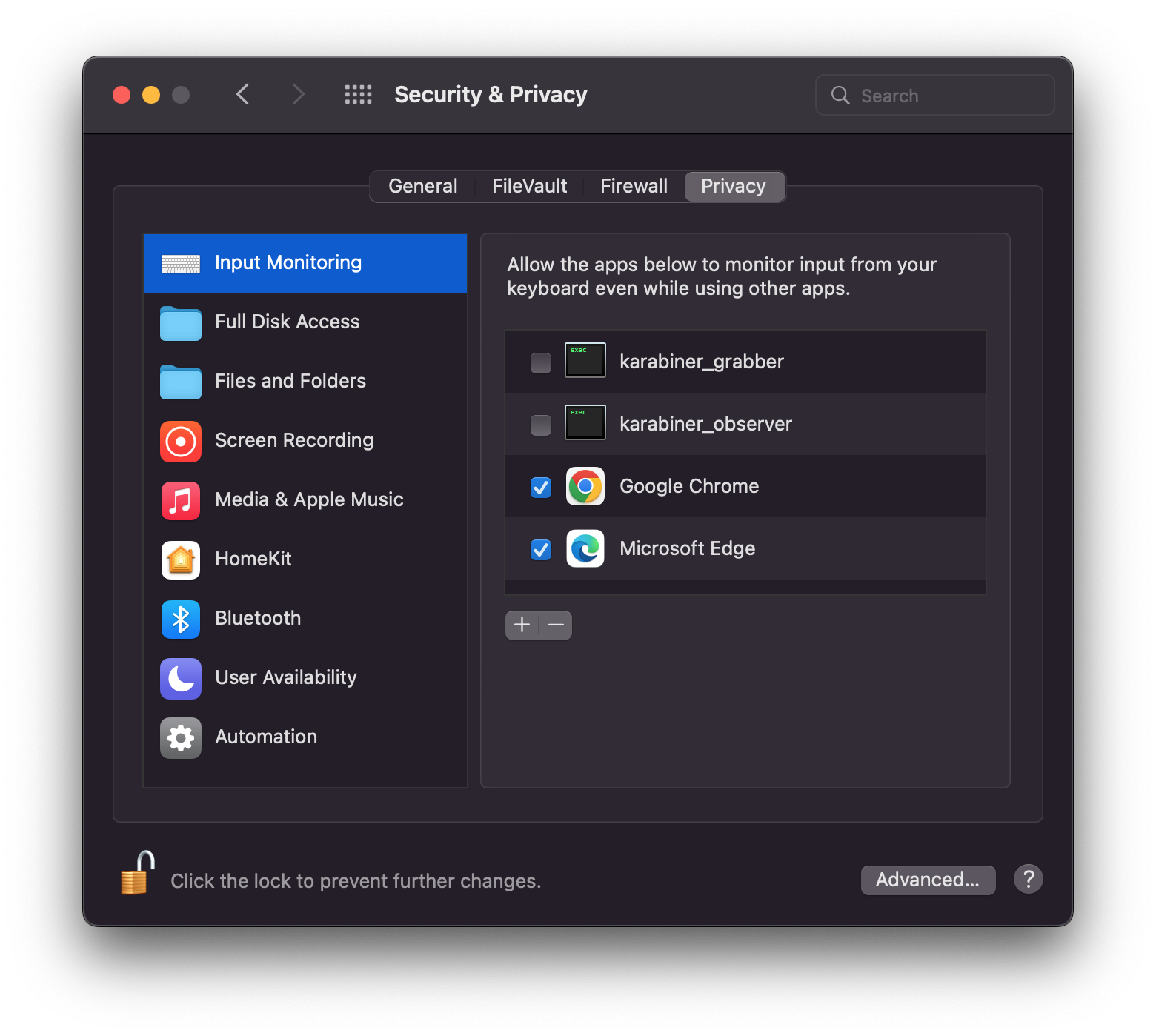Open the FileVault tab
The image size is (1156, 1036).
(x=530, y=186)
